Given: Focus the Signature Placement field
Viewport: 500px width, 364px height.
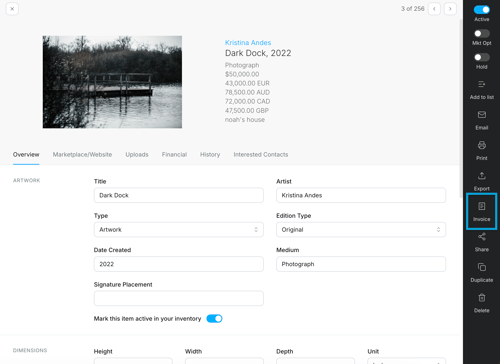Looking at the screenshot, I should [179, 298].
